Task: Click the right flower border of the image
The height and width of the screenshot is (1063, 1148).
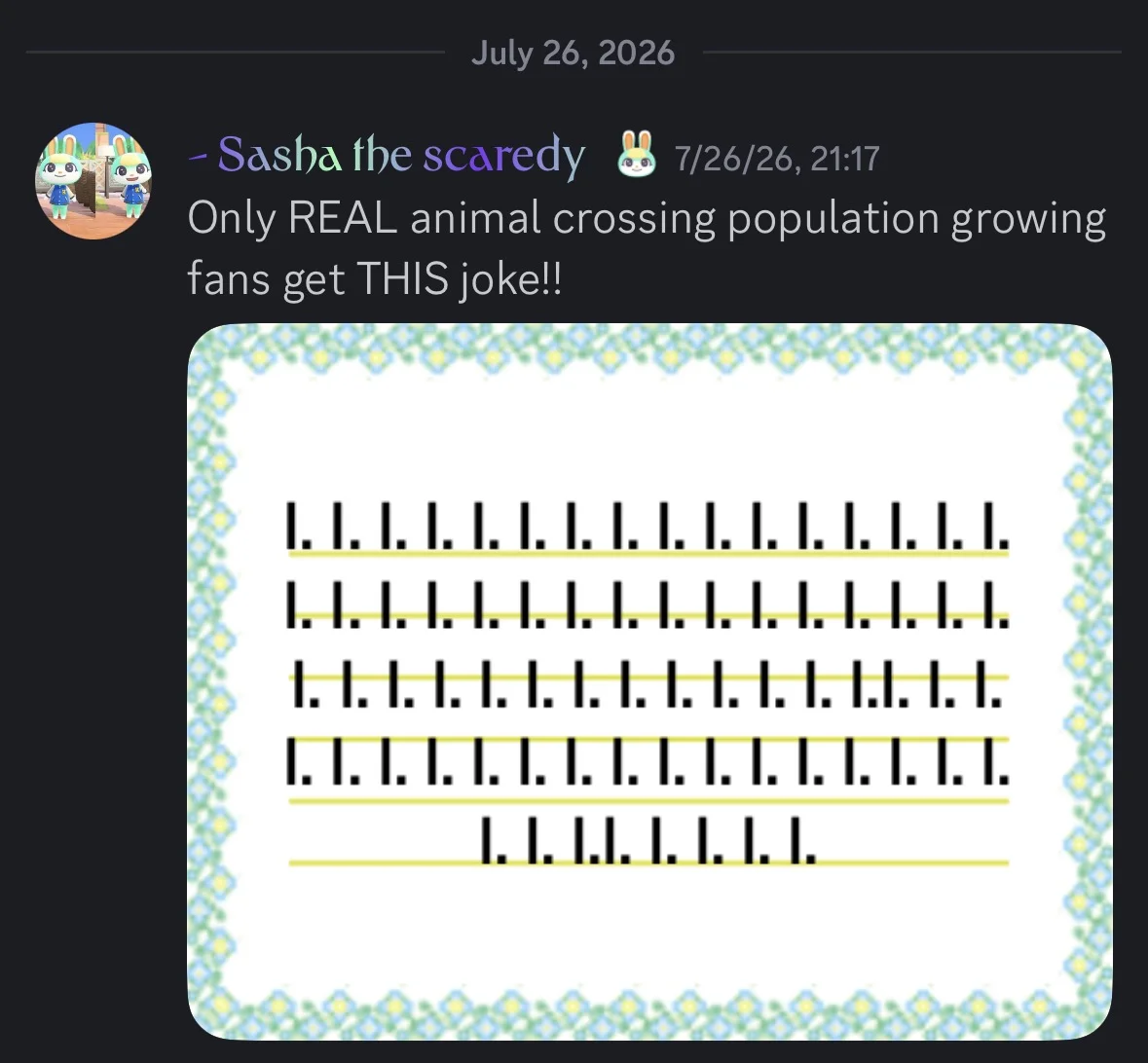Action: [x=1090, y=681]
